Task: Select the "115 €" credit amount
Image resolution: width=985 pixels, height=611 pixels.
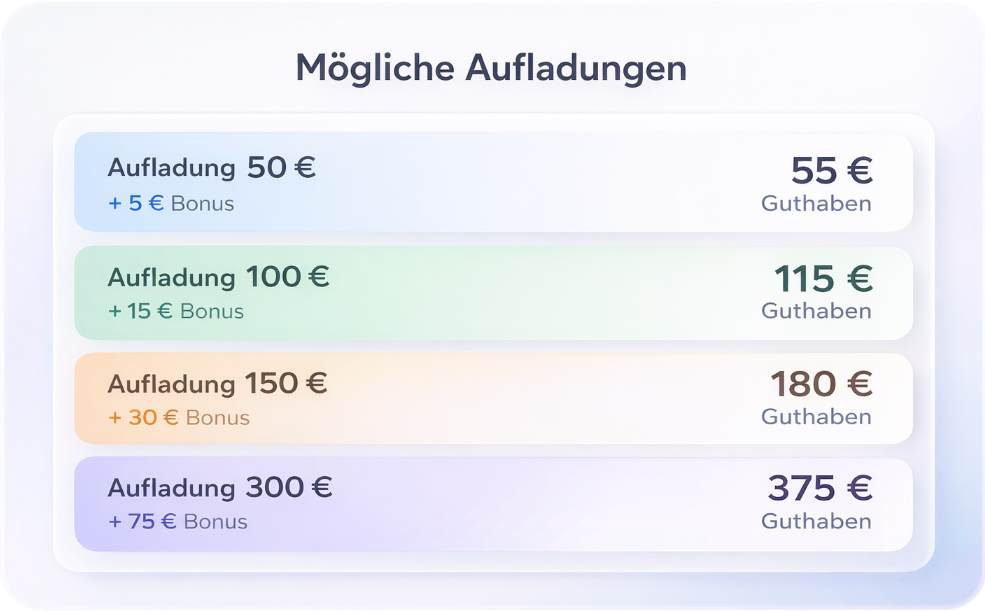Action: tap(823, 278)
